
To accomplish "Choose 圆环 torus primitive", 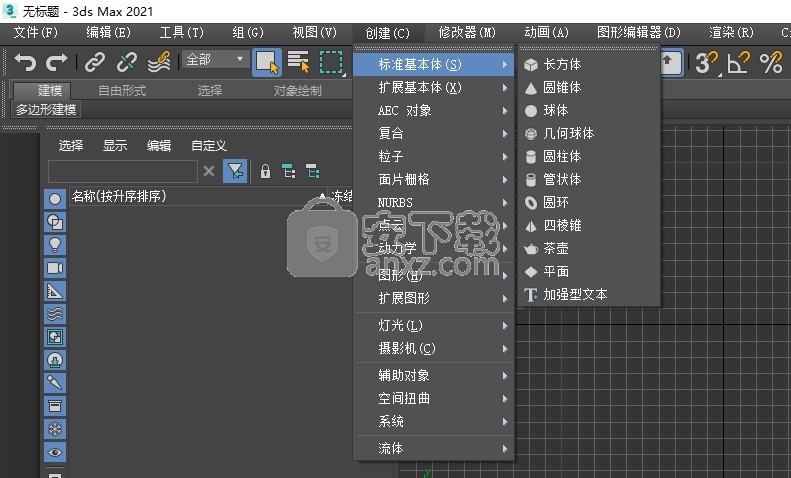I will 589,203.
